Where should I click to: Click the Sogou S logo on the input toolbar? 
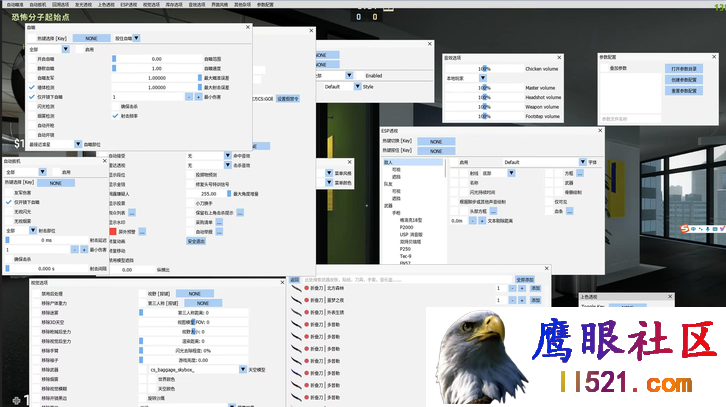click(x=684, y=229)
